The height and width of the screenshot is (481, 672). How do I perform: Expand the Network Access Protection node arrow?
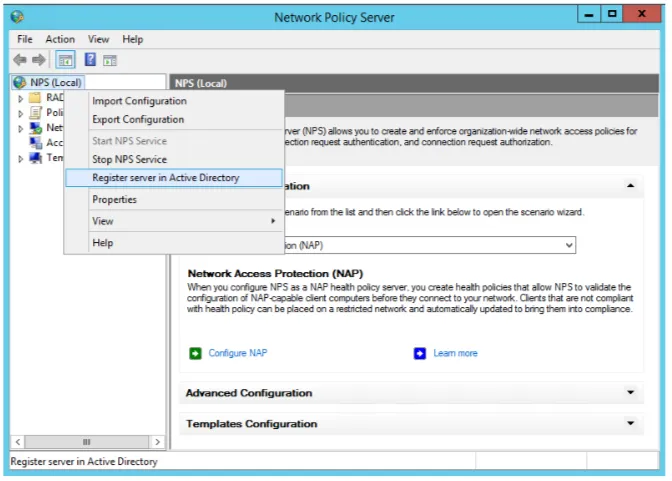tap(20, 129)
